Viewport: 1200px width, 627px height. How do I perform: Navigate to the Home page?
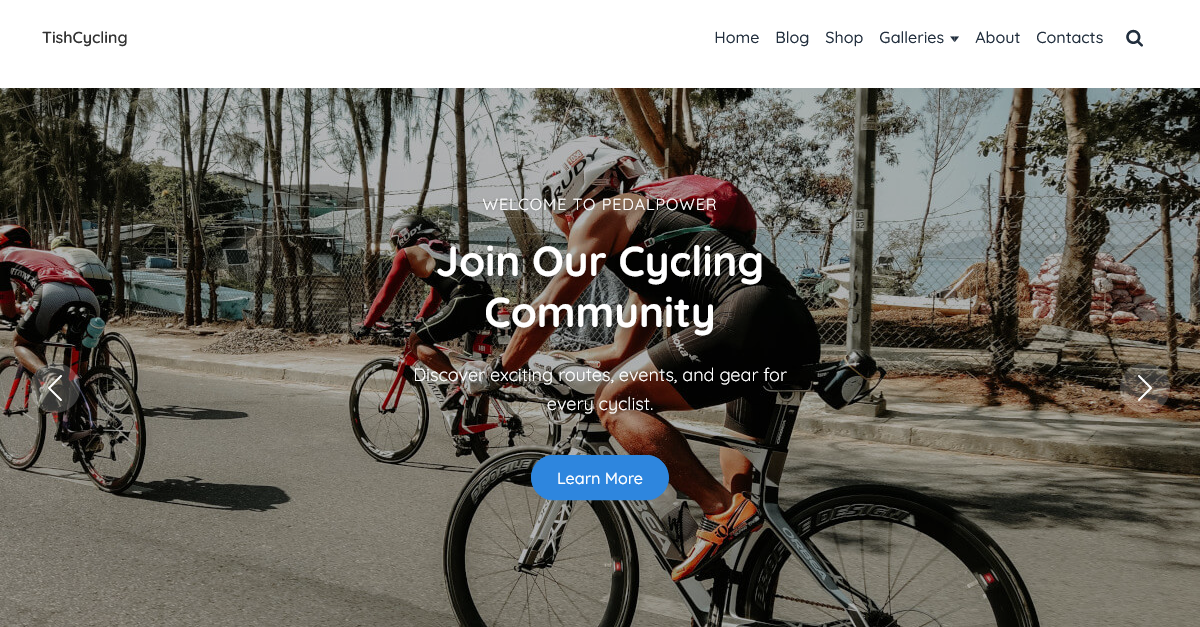(x=737, y=38)
